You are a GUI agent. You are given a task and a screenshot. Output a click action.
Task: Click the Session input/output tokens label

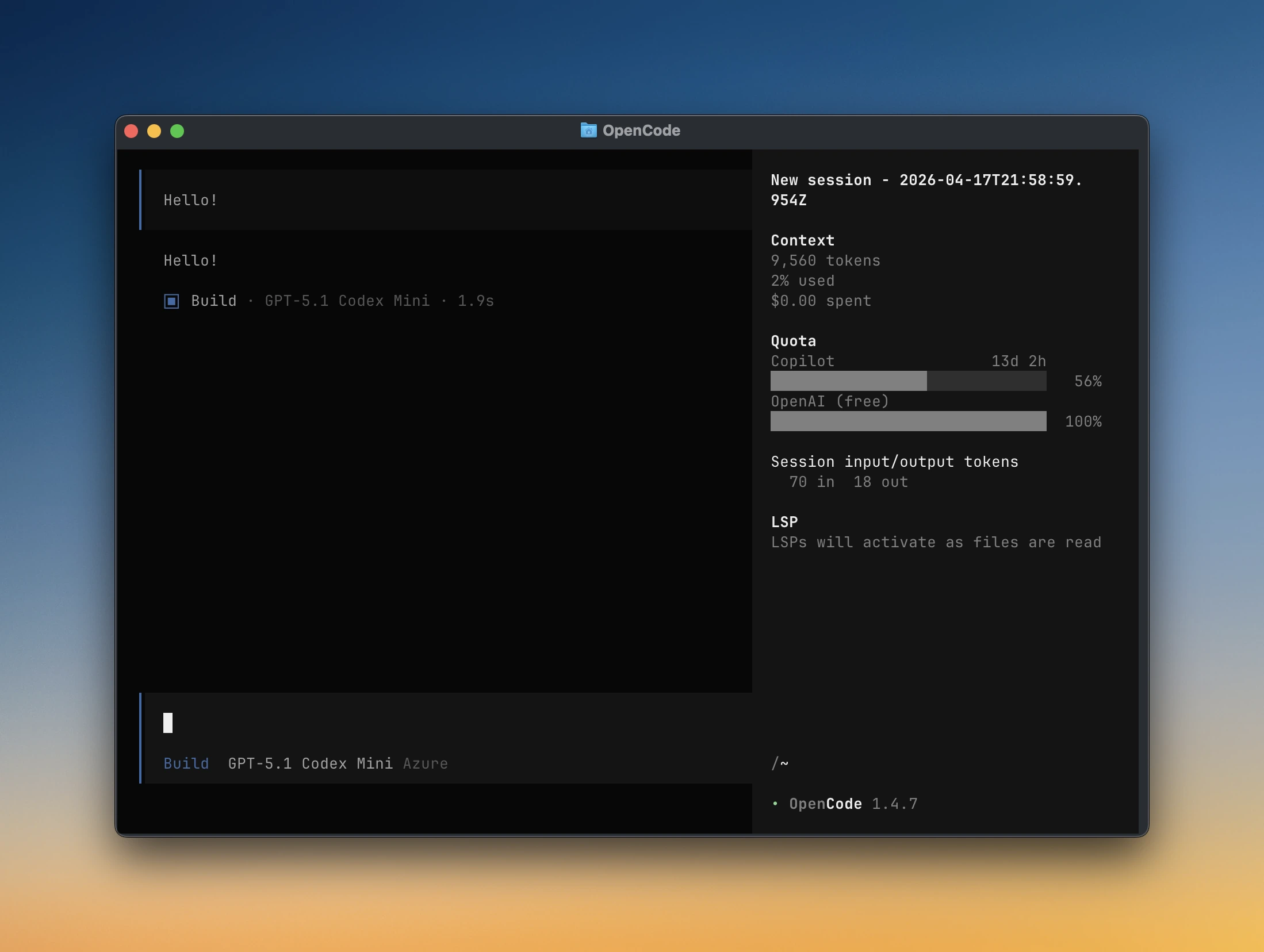coord(894,461)
